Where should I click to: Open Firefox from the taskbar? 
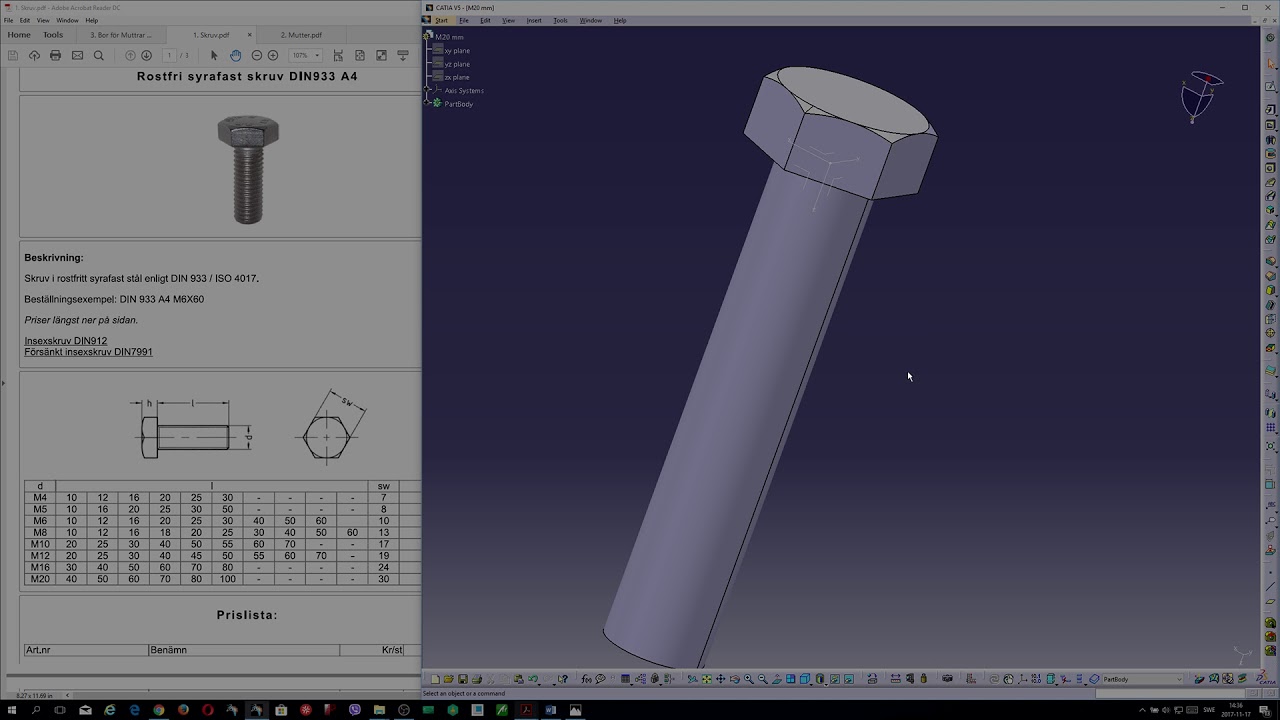[x=183, y=710]
